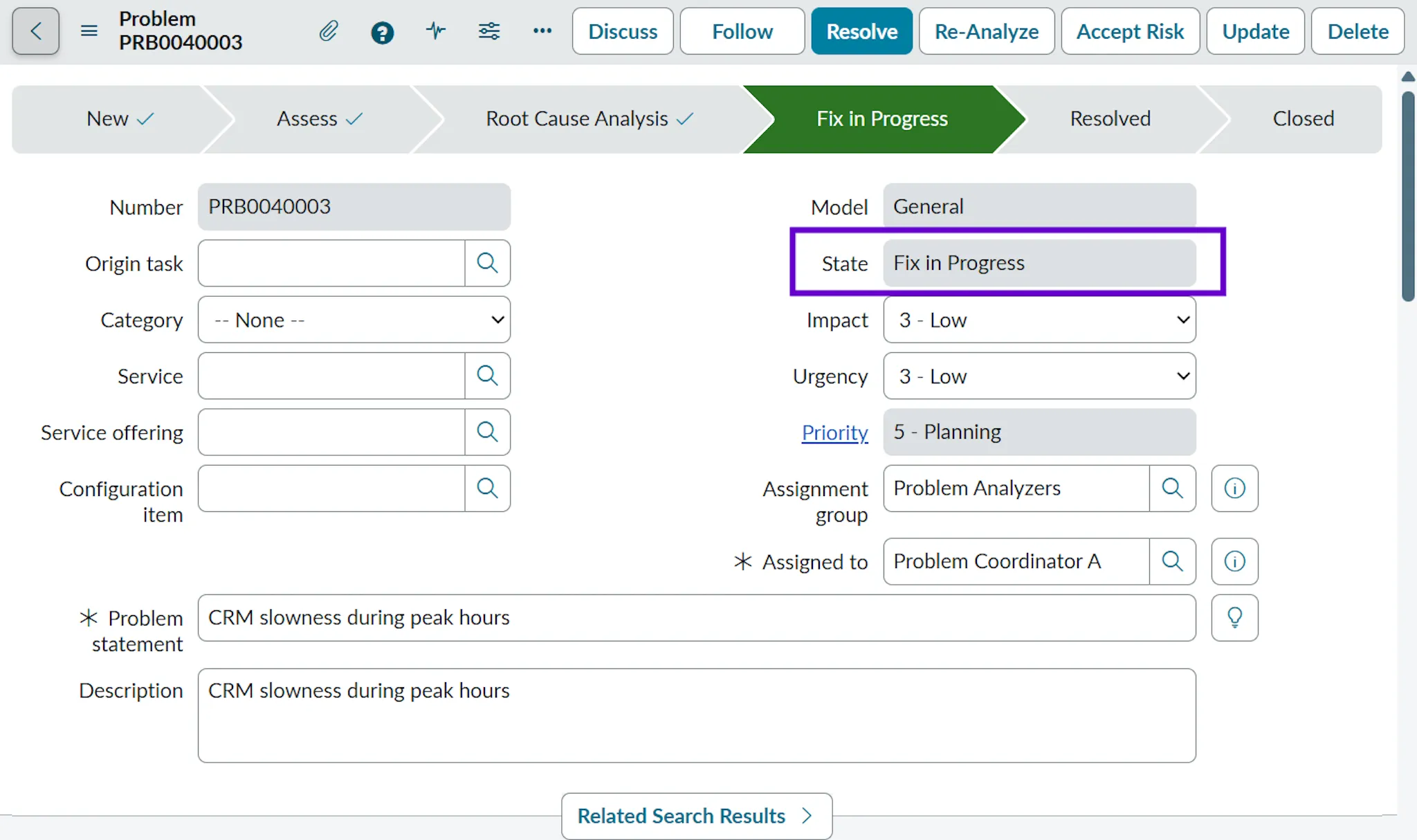Open the personalize form settings icon
This screenshot has height=840, width=1417.
[x=489, y=31]
